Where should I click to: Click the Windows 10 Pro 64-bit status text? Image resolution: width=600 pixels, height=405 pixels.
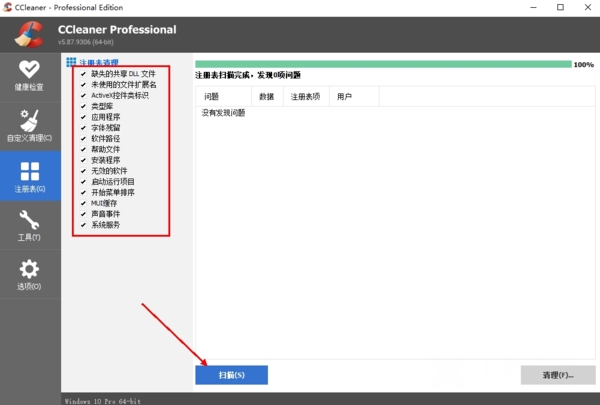(103, 401)
